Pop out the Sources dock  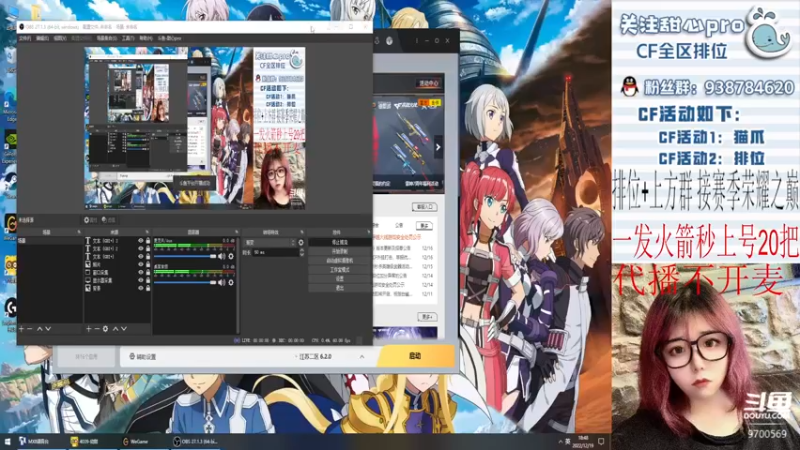click(147, 232)
